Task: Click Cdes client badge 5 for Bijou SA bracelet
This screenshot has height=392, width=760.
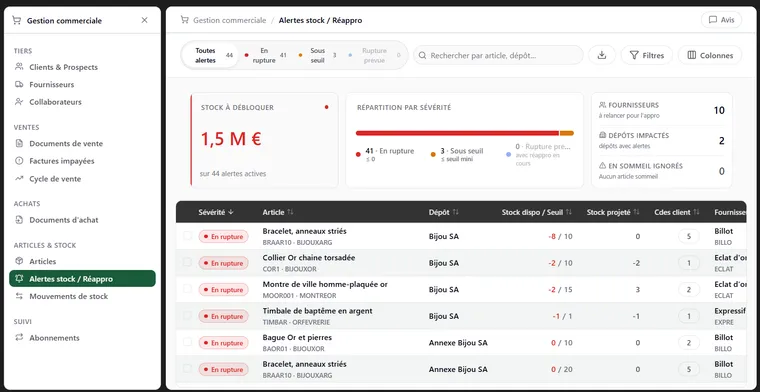Action: pyautogui.click(x=689, y=236)
